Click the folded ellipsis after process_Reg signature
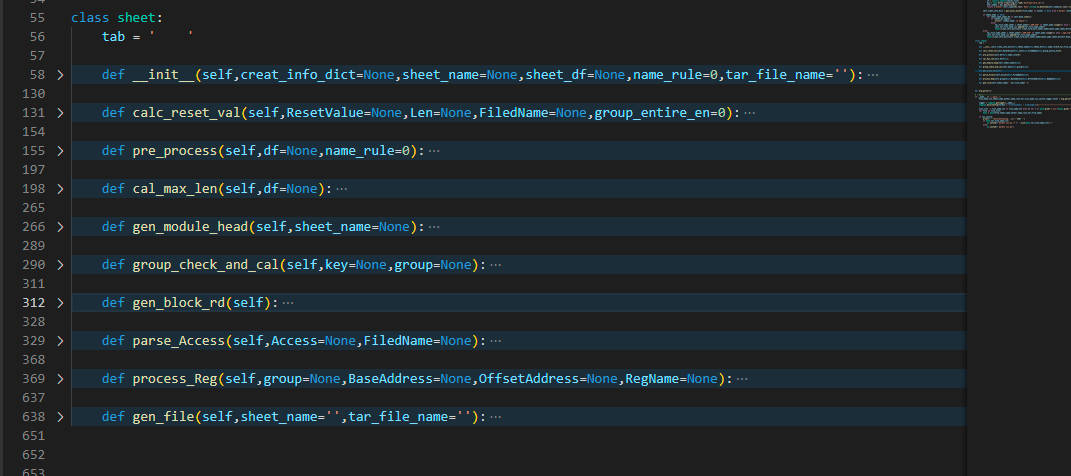Screen dimensions: 1071x476 click(x=741, y=379)
